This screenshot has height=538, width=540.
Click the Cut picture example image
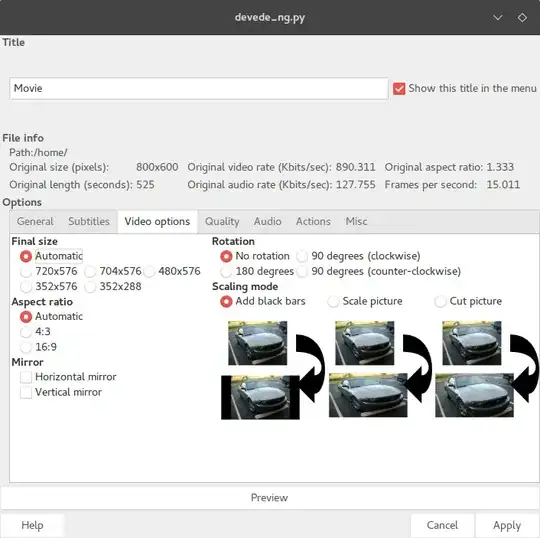coord(487,369)
